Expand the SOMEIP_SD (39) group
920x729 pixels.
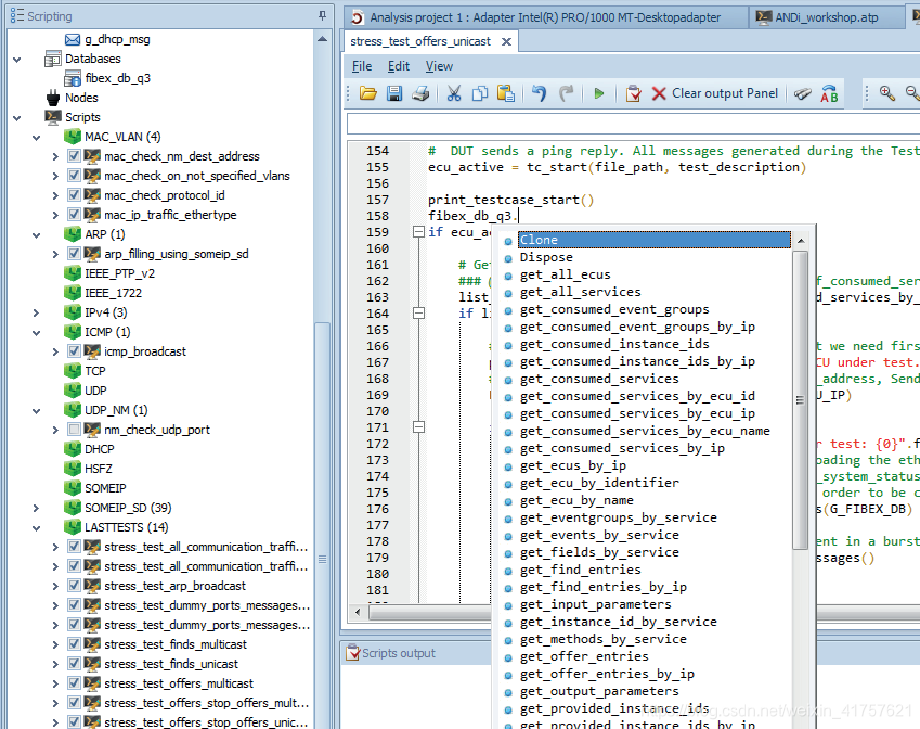coord(36,508)
